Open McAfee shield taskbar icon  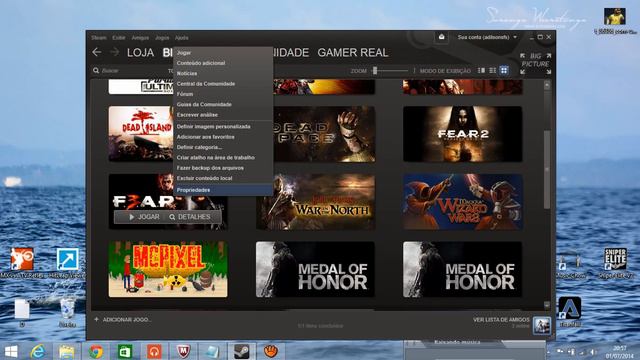click(x=183, y=351)
